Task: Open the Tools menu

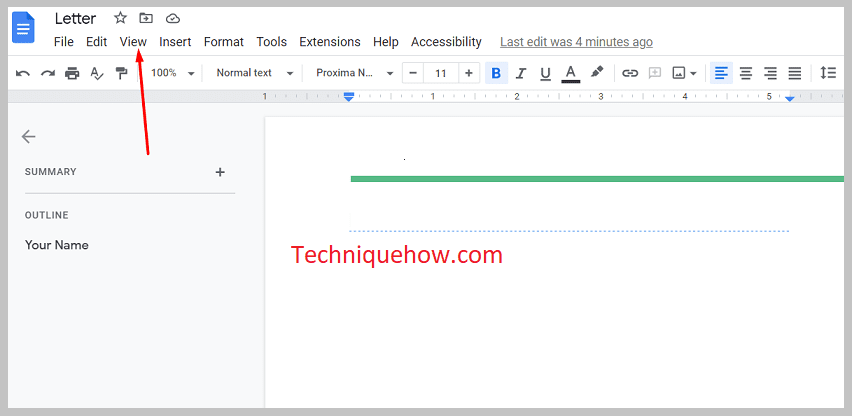Action: pyautogui.click(x=272, y=42)
